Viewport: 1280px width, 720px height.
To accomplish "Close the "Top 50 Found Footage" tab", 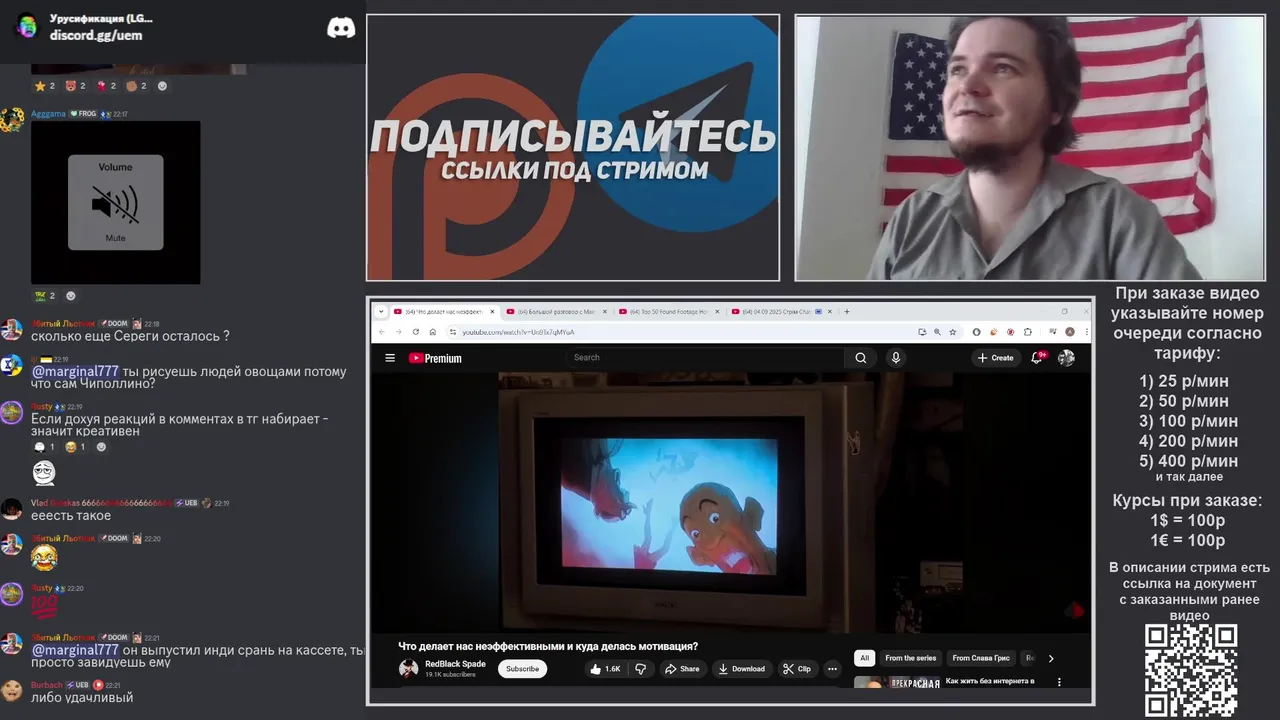I will point(716,311).
